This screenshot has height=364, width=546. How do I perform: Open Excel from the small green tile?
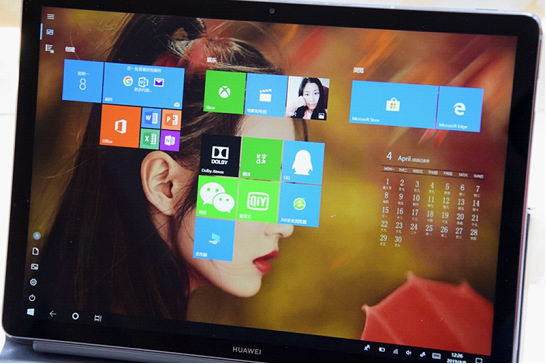click(x=150, y=139)
